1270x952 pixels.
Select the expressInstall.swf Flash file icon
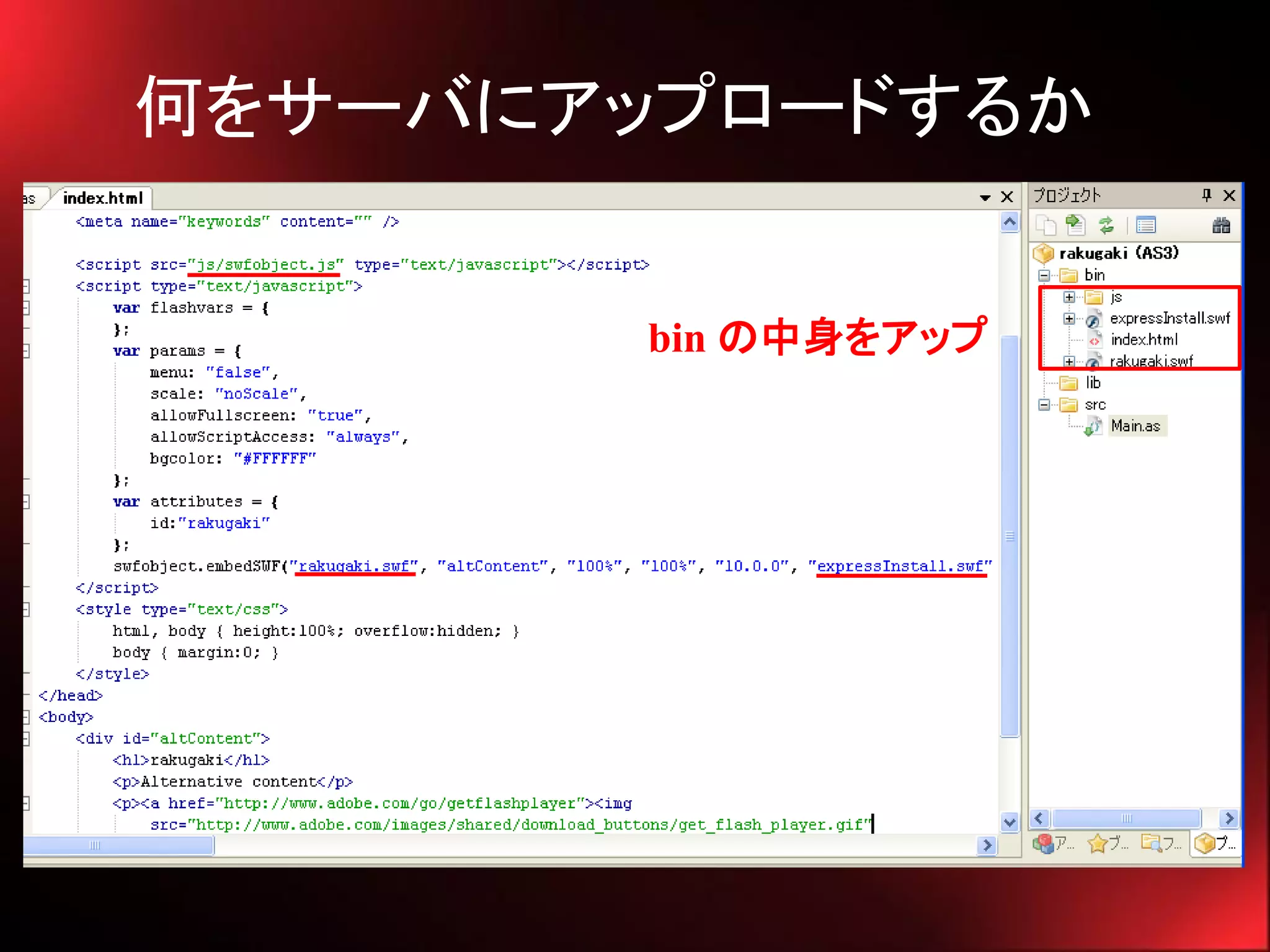coord(1093,319)
